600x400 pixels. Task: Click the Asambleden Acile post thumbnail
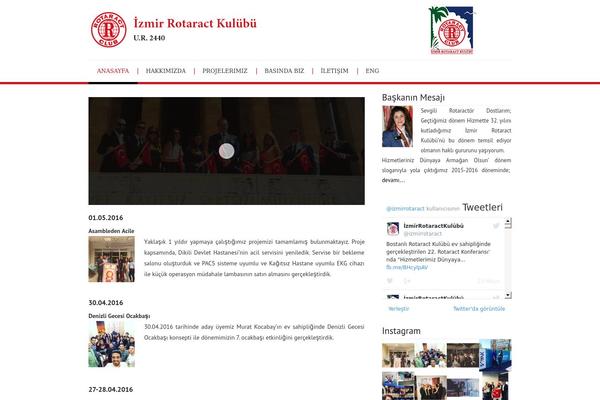(x=111, y=259)
